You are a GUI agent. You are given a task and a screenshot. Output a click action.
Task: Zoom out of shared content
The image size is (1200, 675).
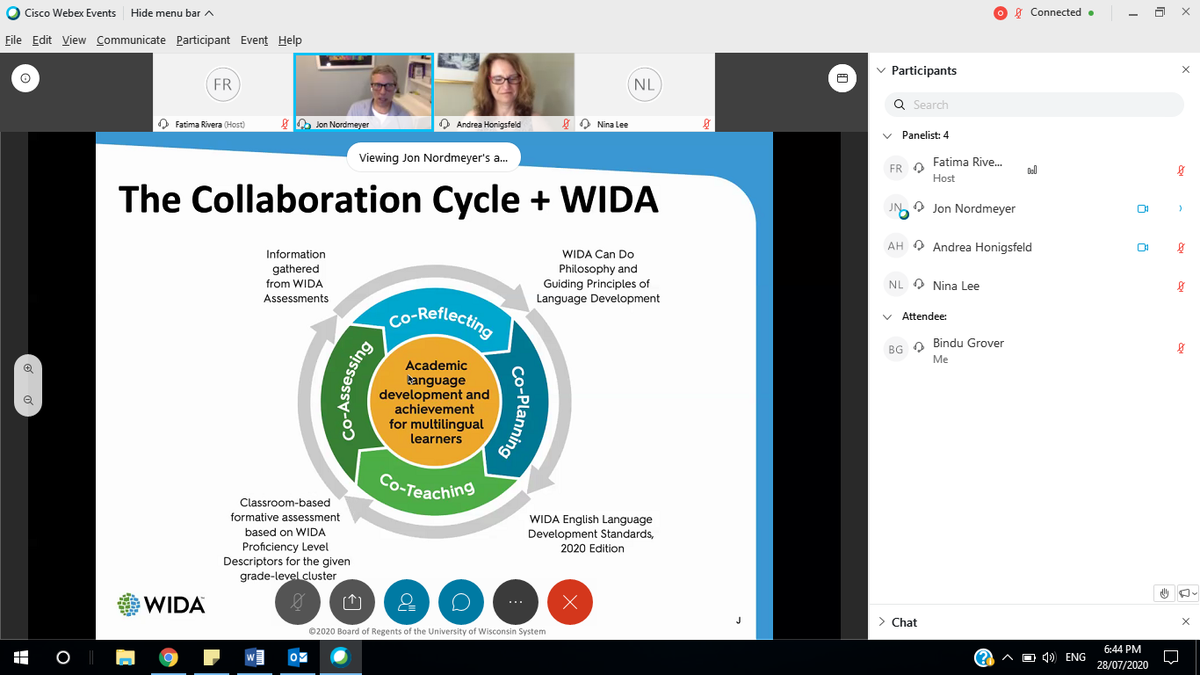pos(28,400)
